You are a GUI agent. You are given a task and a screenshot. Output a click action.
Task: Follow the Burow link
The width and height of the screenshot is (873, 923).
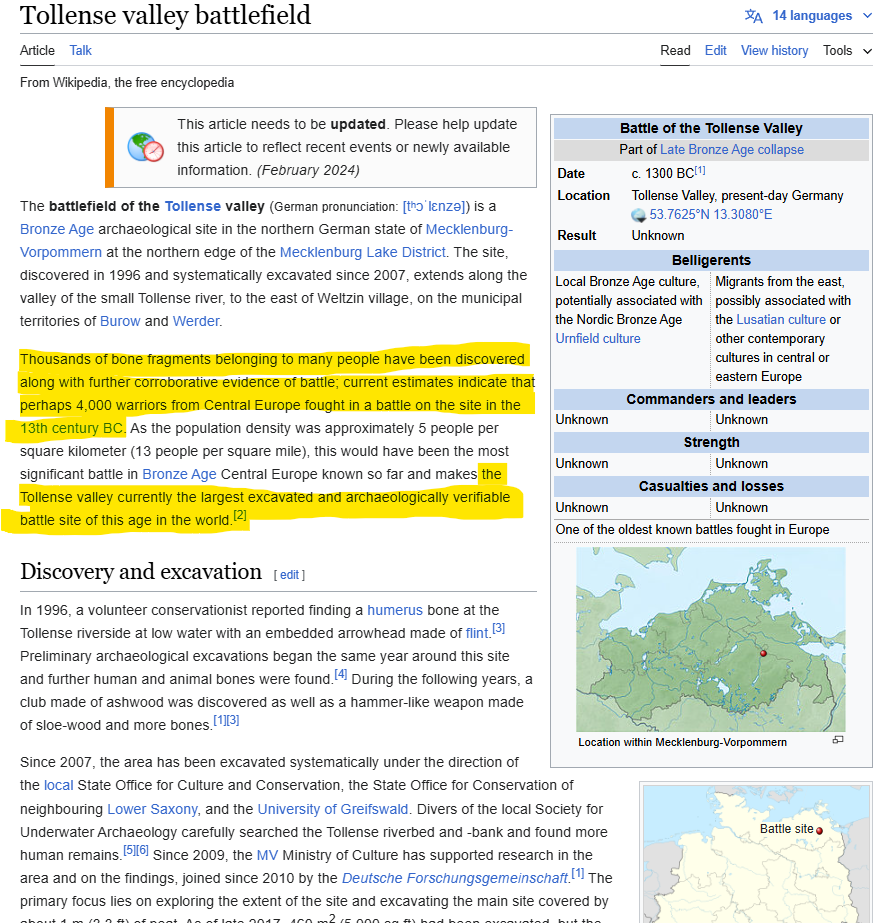120,321
